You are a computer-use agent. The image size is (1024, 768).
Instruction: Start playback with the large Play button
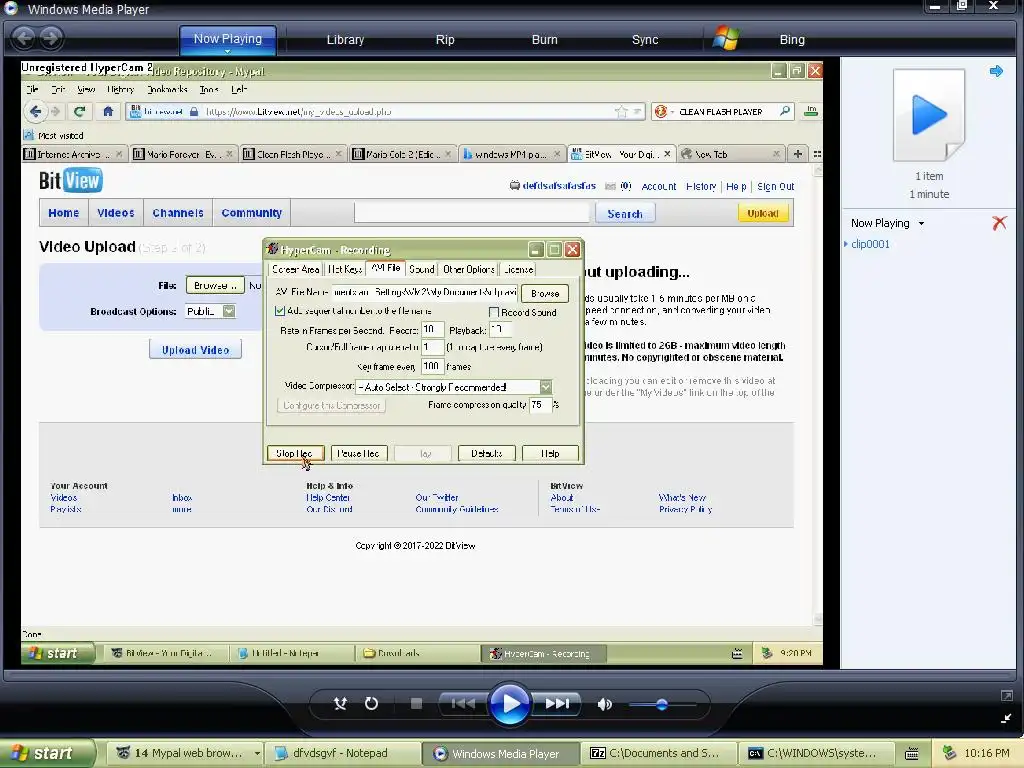tap(509, 704)
